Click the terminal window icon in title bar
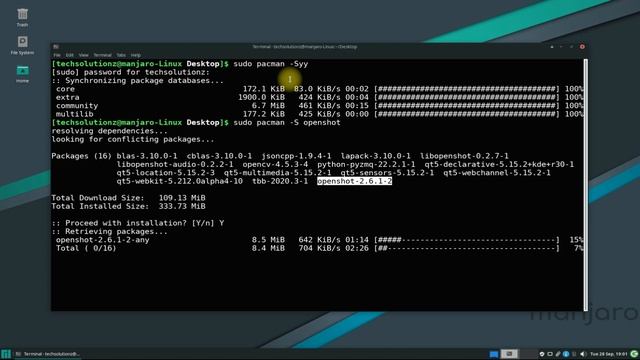The height and width of the screenshot is (360, 640). 56,47
